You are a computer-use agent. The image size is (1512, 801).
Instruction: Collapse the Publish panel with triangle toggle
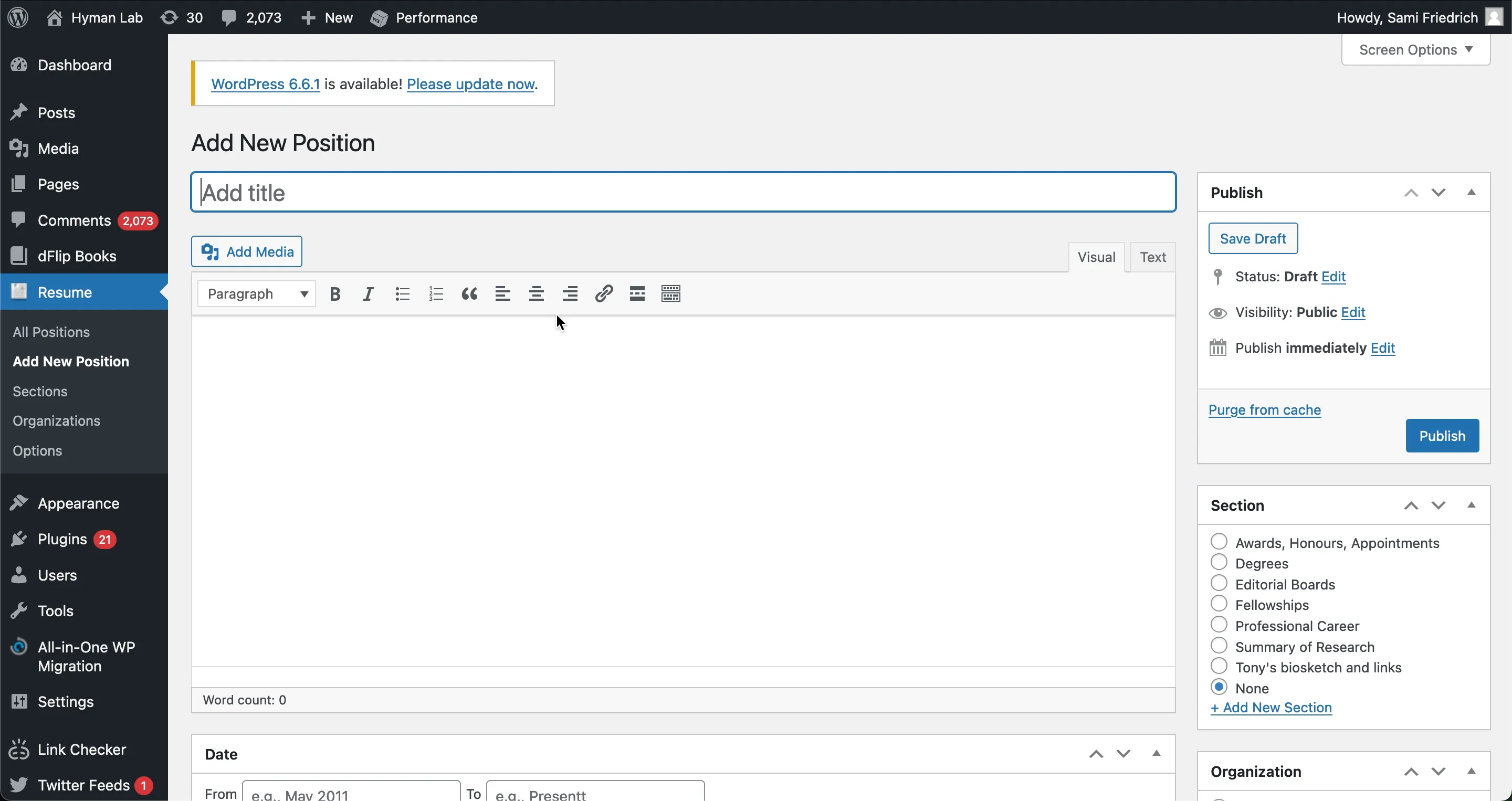click(1471, 193)
